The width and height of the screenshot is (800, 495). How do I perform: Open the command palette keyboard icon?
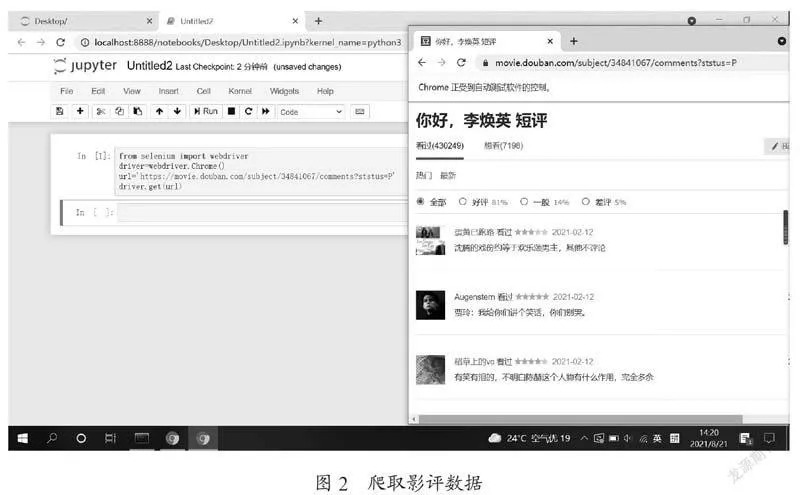(x=360, y=111)
